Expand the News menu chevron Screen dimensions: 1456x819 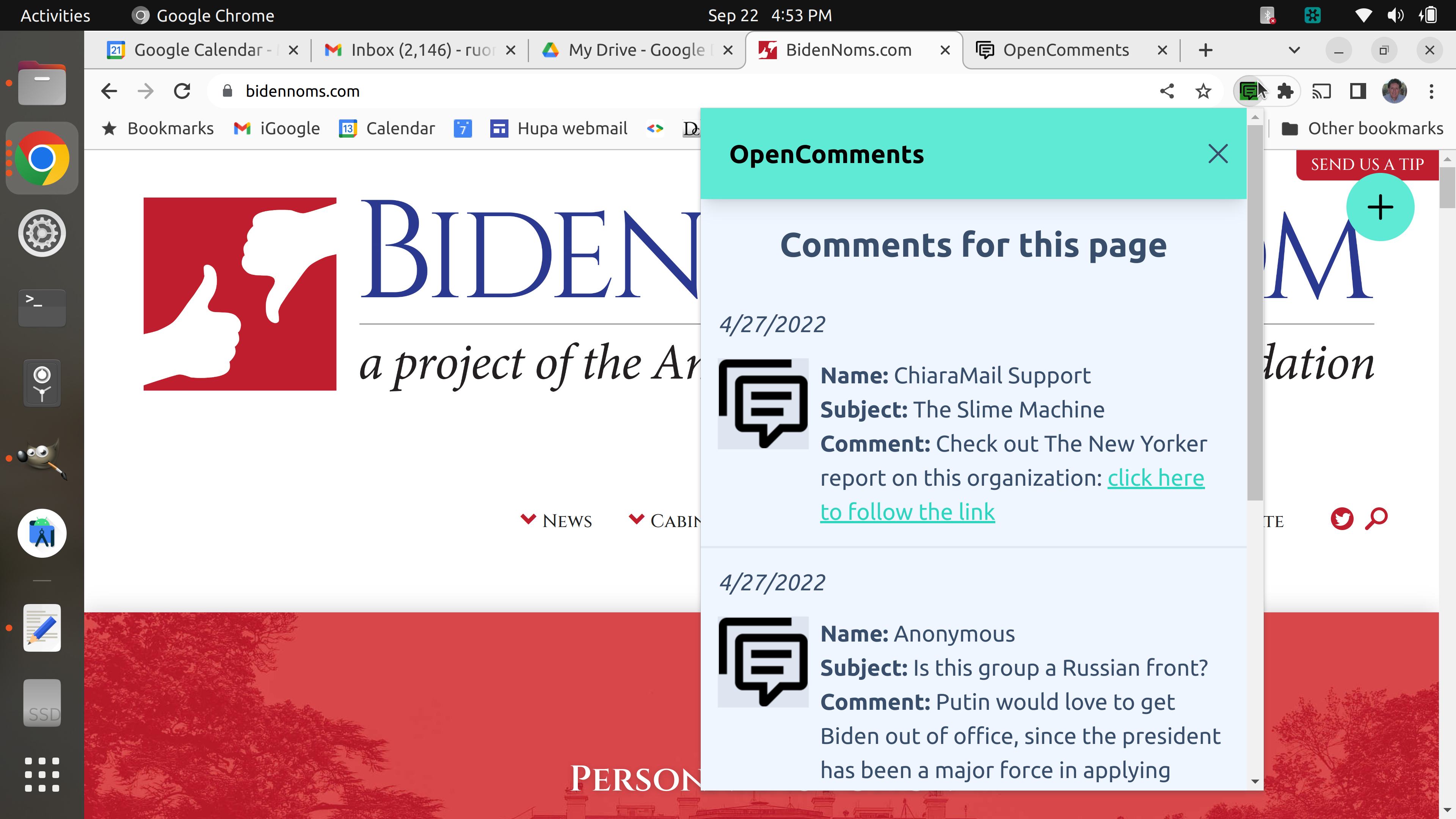pos(528,519)
